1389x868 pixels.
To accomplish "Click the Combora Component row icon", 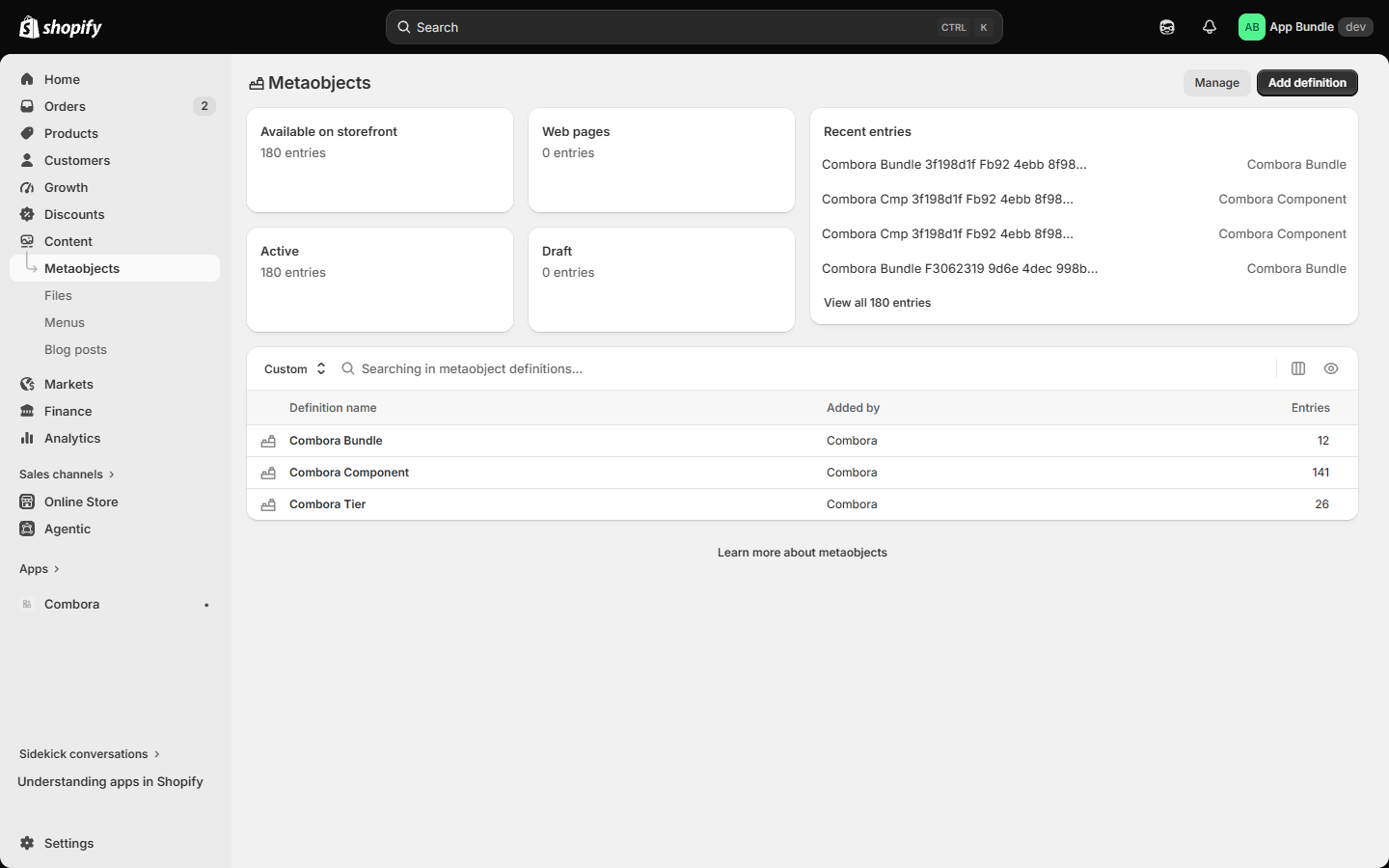I will [x=268, y=473].
